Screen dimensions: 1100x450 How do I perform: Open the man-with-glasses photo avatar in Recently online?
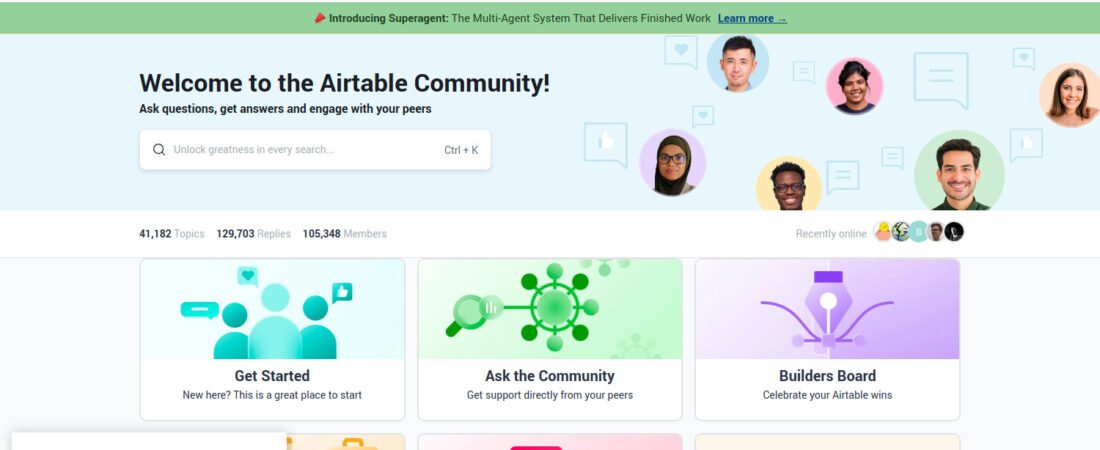pyautogui.click(x=936, y=232)
